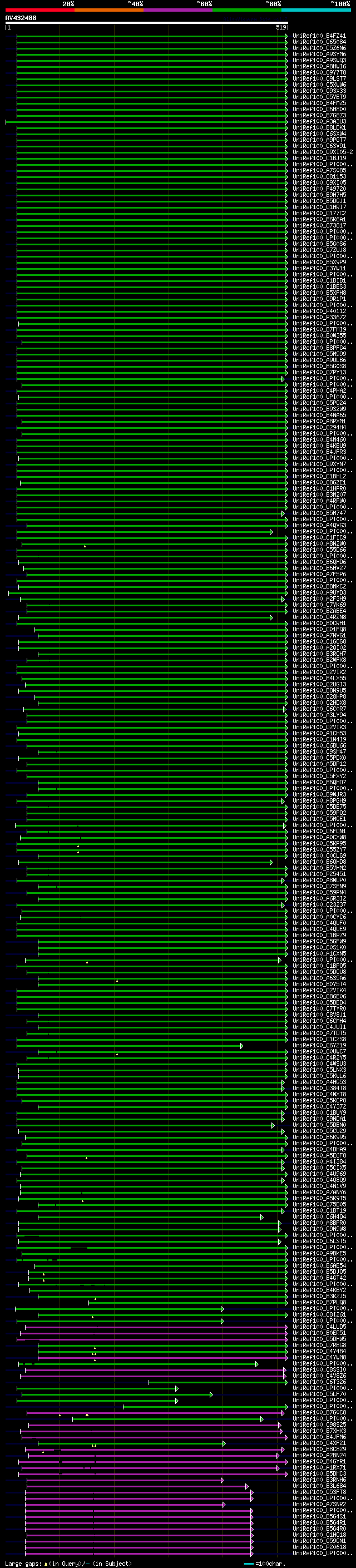Screen dimensions: 356x1568
Task: Select the UniRef100_C5GFW9 label
Action: tap(319, 941)
